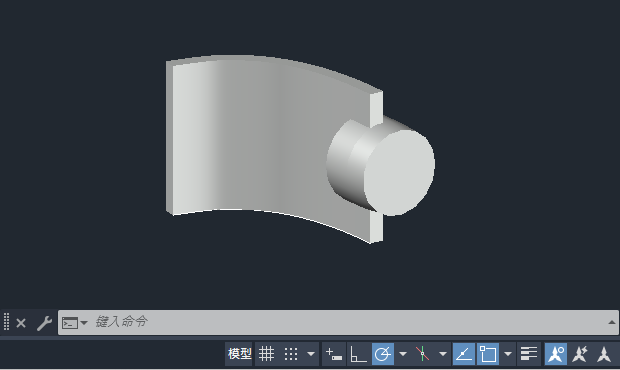This screenshot has height=370, width=620.
Task: Open isometric drafting plane dropdown
Action: (443, 354)
